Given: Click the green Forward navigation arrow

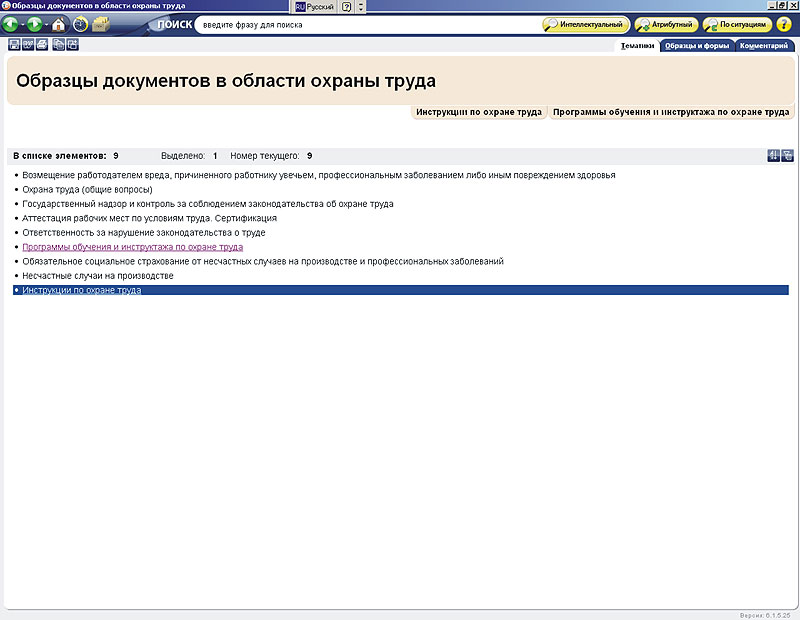Looking at the screenshot, I should click(35, 24).
